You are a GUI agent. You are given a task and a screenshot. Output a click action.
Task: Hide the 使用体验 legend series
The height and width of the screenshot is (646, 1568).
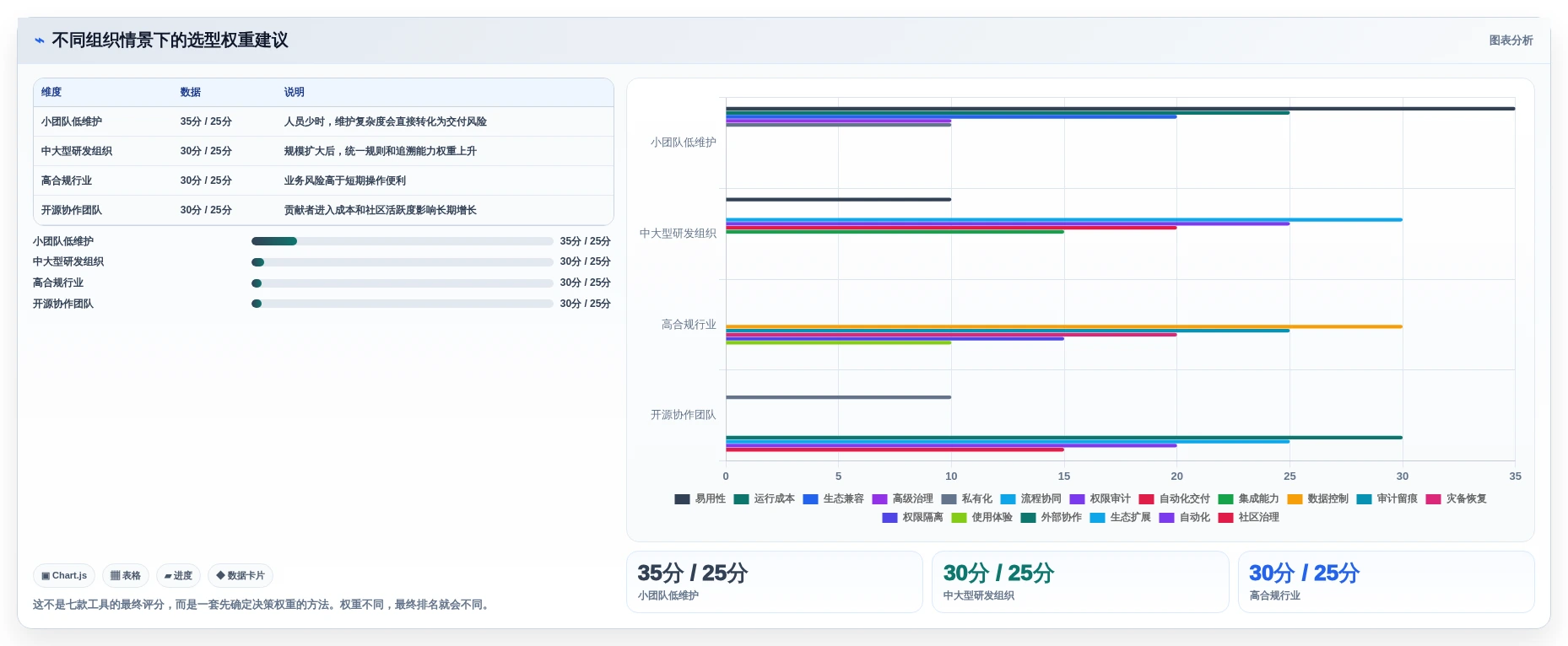coord(982,517)
